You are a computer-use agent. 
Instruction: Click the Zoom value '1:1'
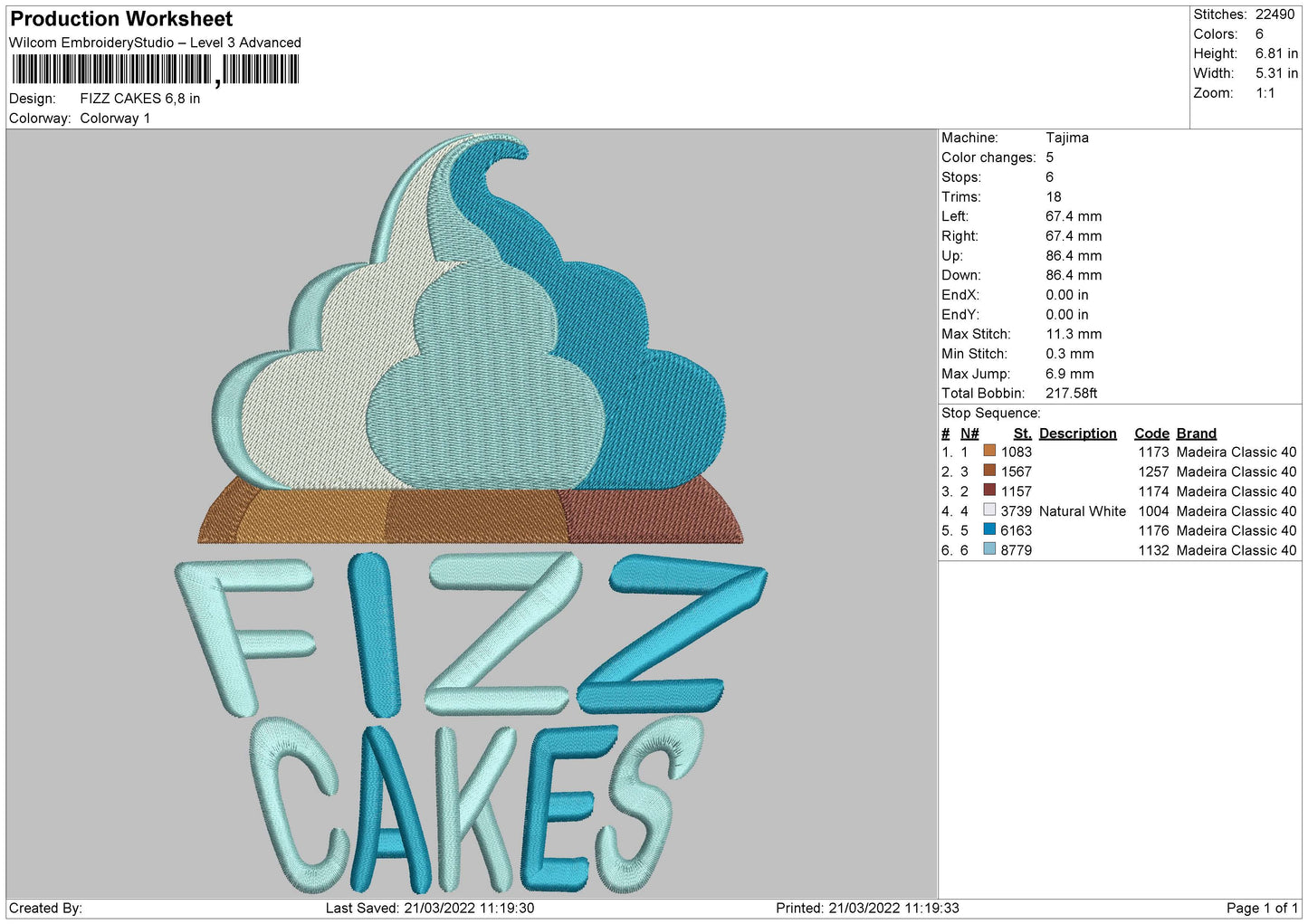[x=1265, y=93]
